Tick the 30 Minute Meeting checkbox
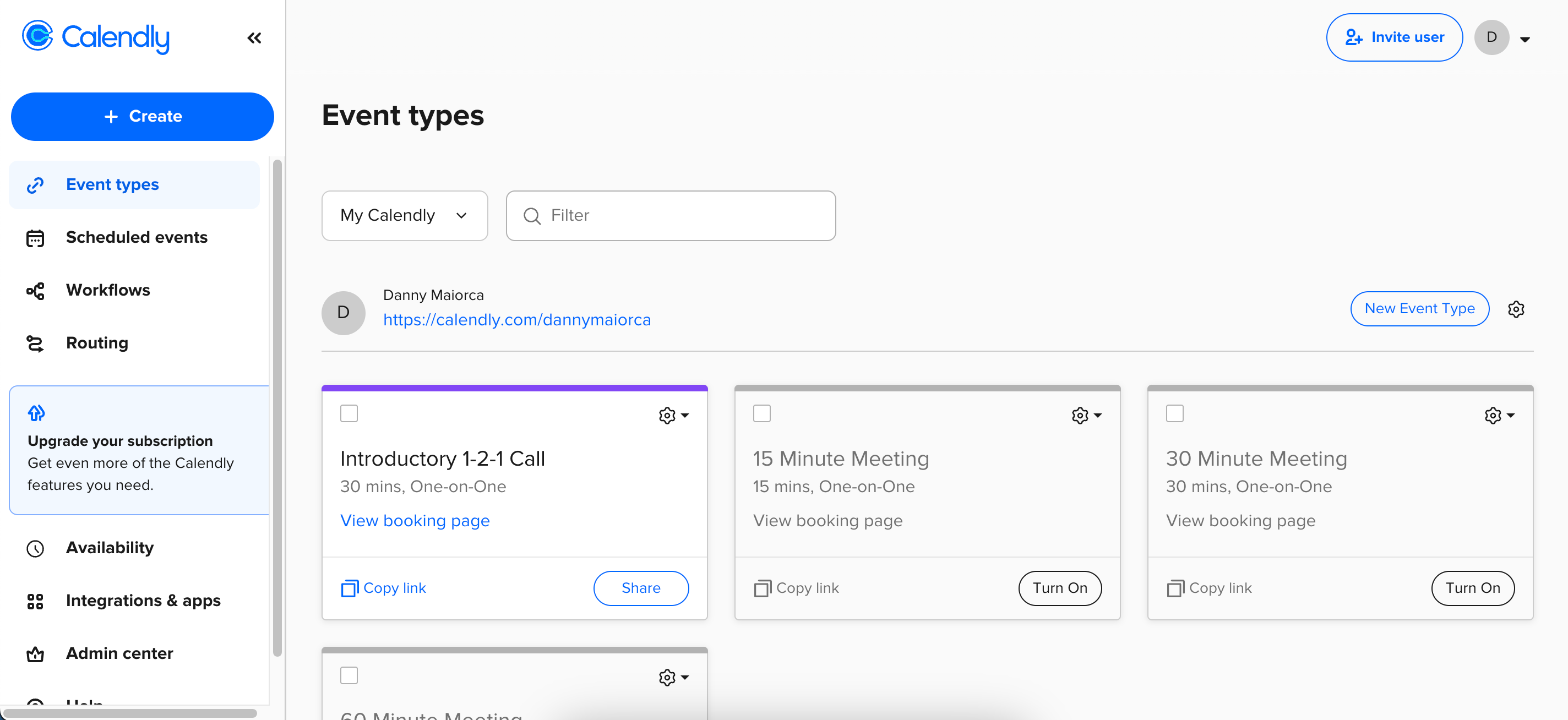 pyautogui.click(x=1174, y=413)
